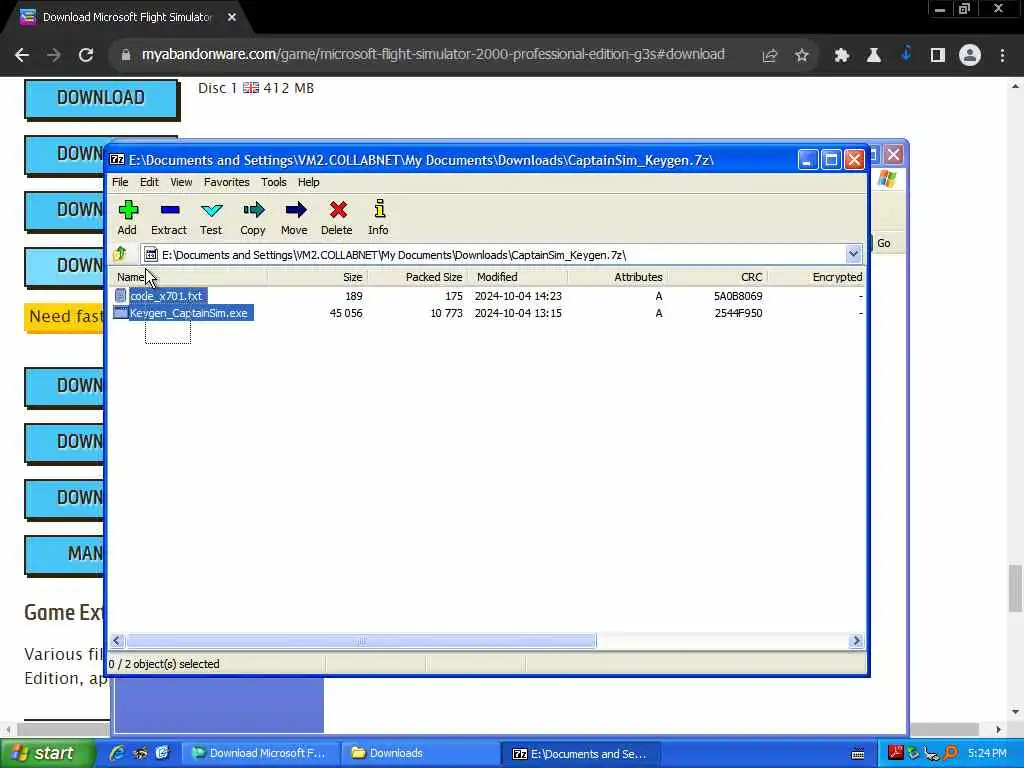Select the Download Microsoft Flight Simulator tab
1024x768 pixels.
tap(126, 17)
